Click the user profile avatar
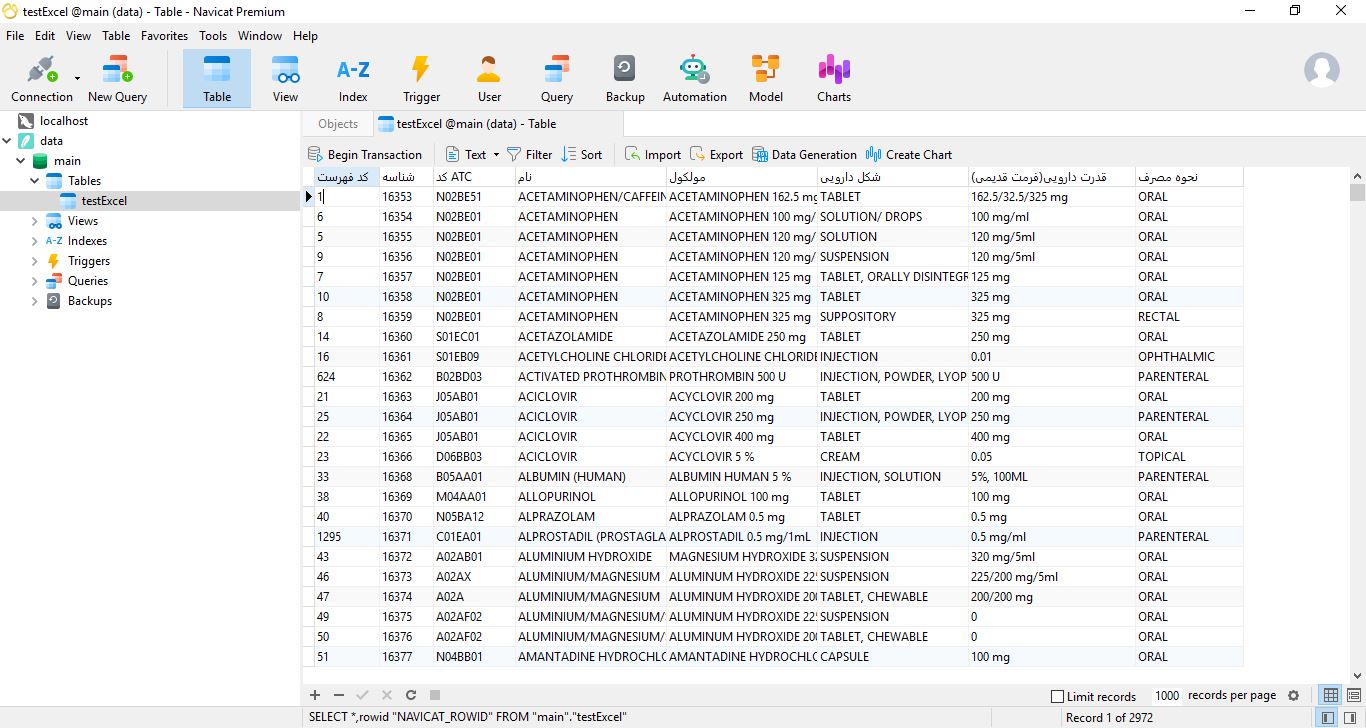Screen dimensions: 1366x728 coord(1322,69)
